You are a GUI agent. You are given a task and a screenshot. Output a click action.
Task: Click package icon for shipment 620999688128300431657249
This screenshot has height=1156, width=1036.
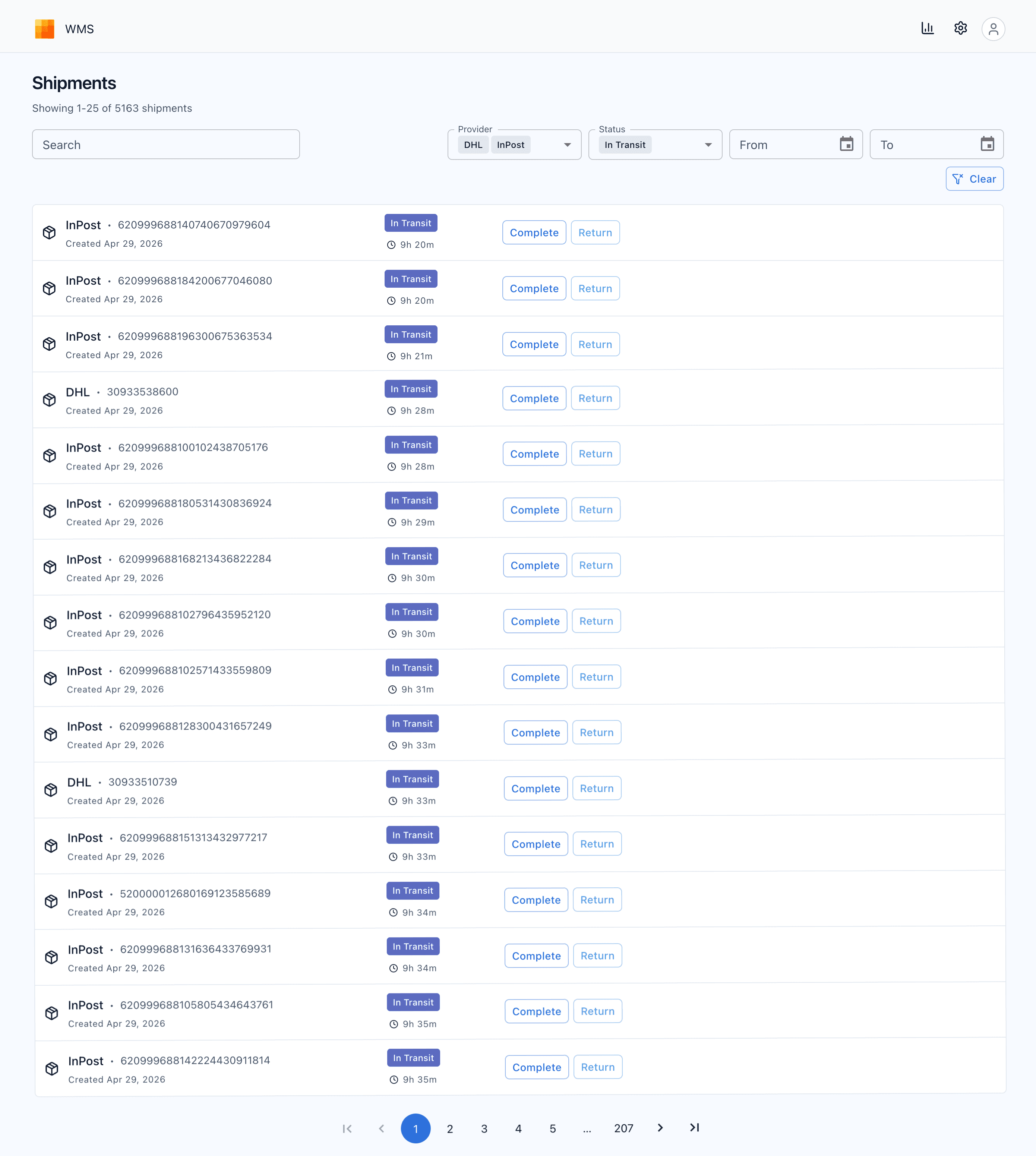(x=51, y=735)
